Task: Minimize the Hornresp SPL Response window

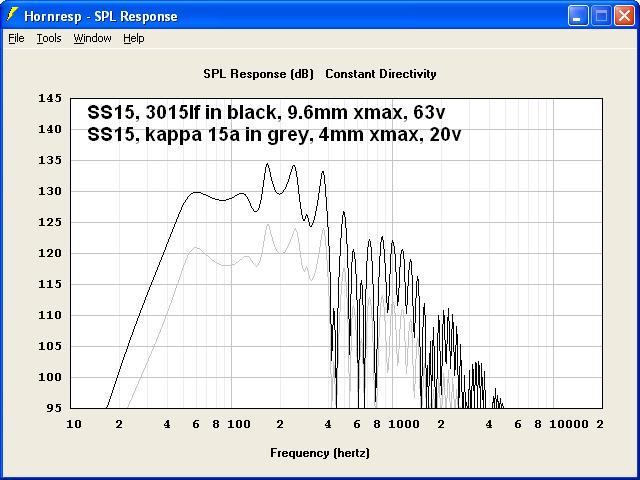Action: tap(578, 16)
